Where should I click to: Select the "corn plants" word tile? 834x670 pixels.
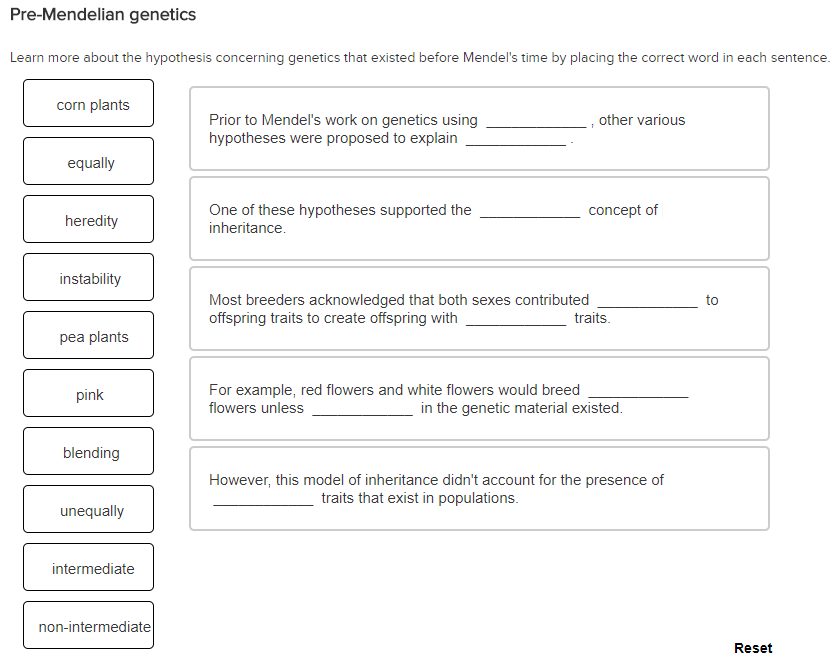(x=88, y=103)
